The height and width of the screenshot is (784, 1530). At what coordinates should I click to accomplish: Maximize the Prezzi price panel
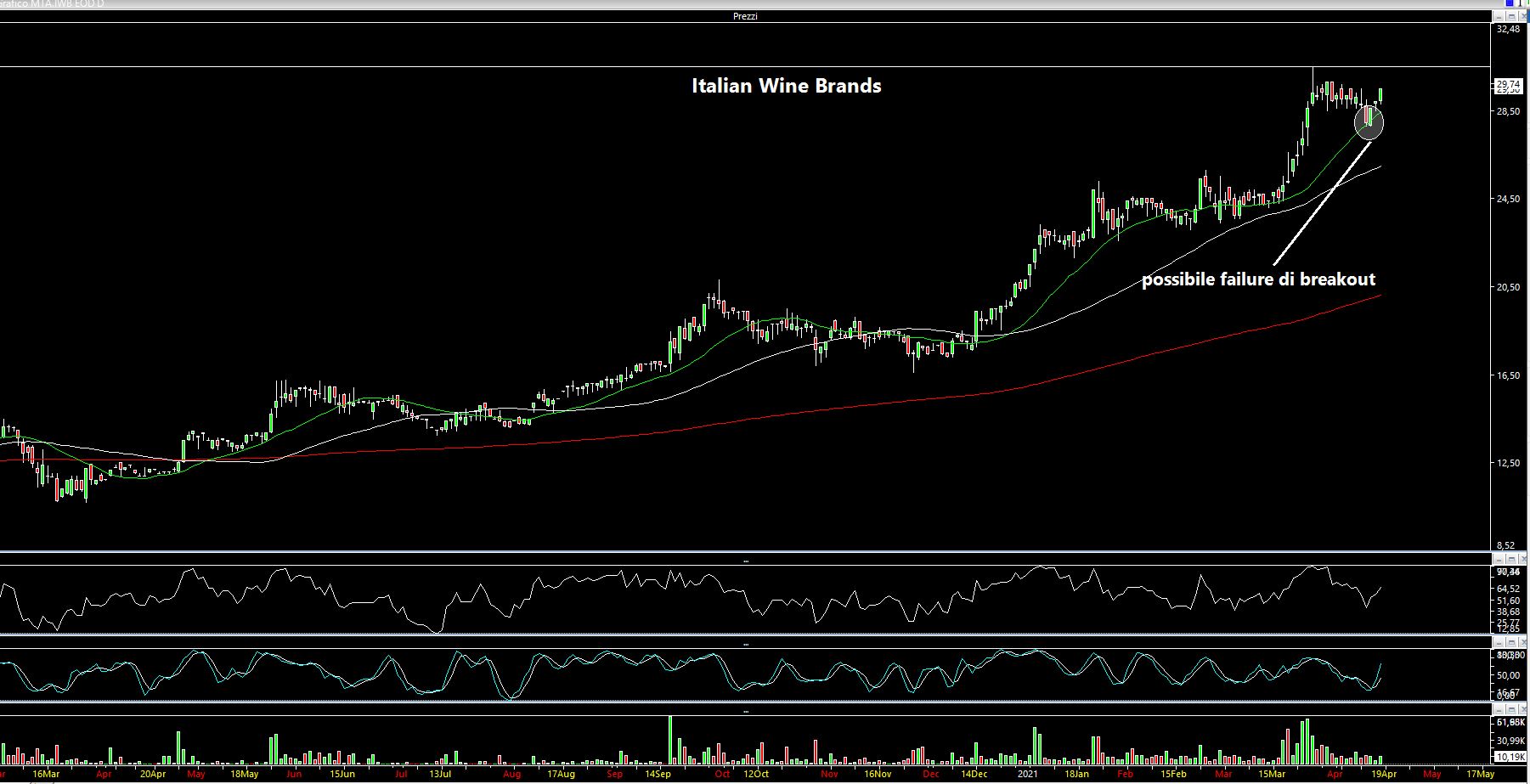coord(1511,16)
